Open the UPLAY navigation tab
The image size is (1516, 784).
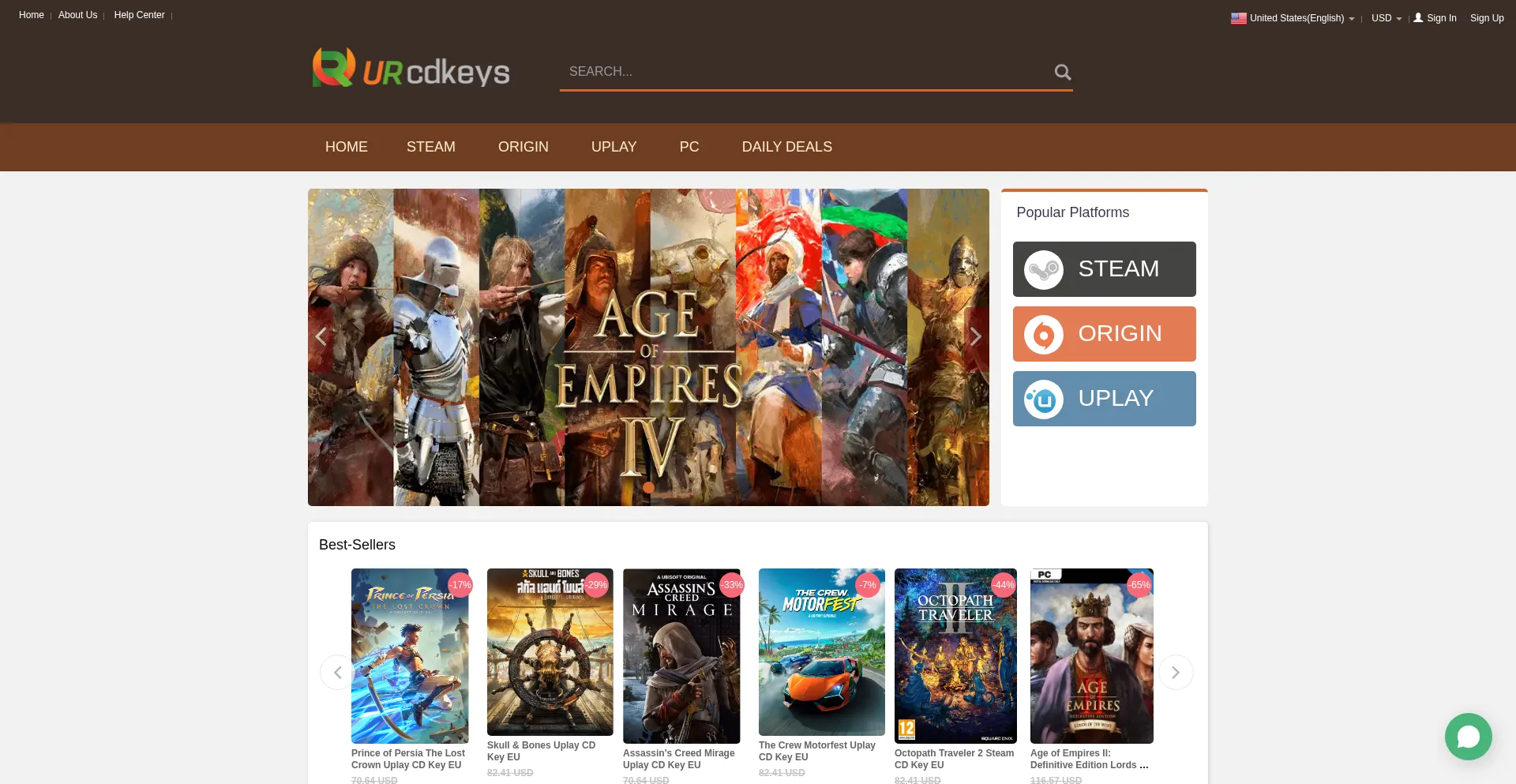pyautogui.click(x=614, y=147)
